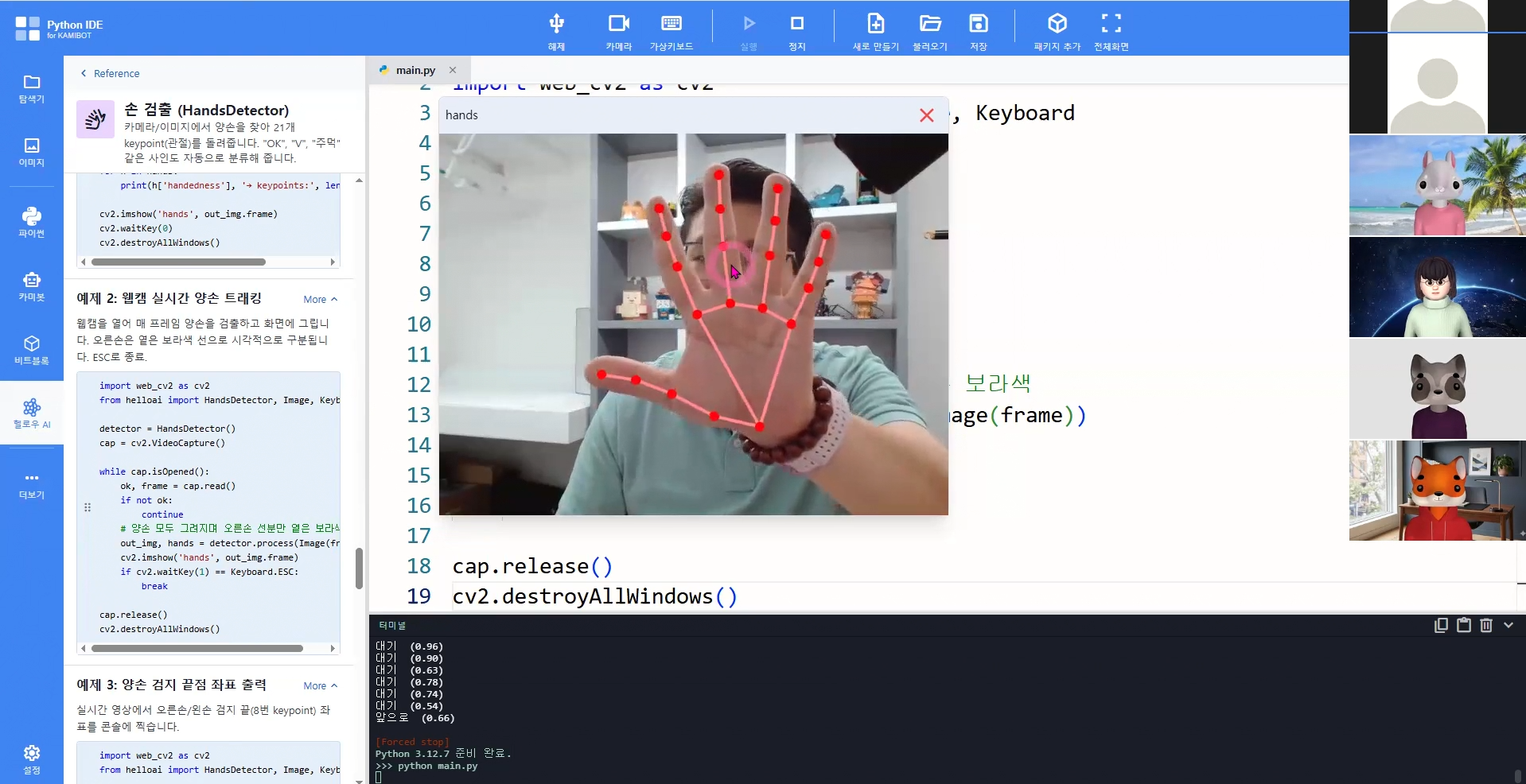Click the fox avatar participant video
Screen dimensions: 1526x784
click(x=1437, y=491)
